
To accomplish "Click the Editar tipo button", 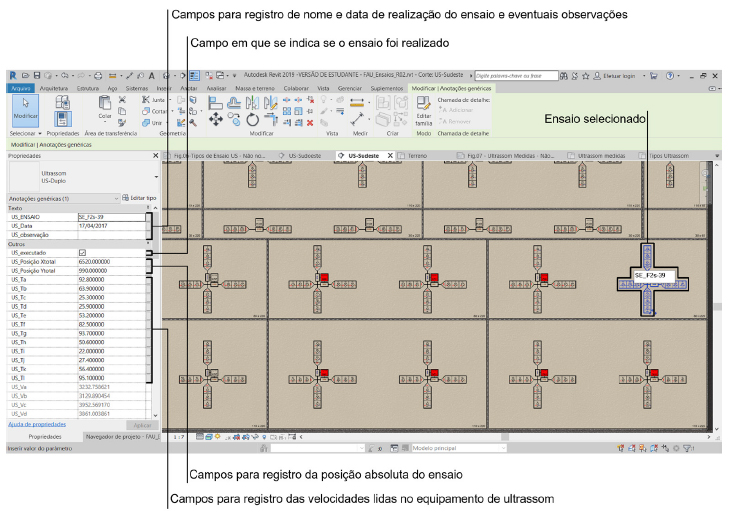I will click(x=139, y=199).
